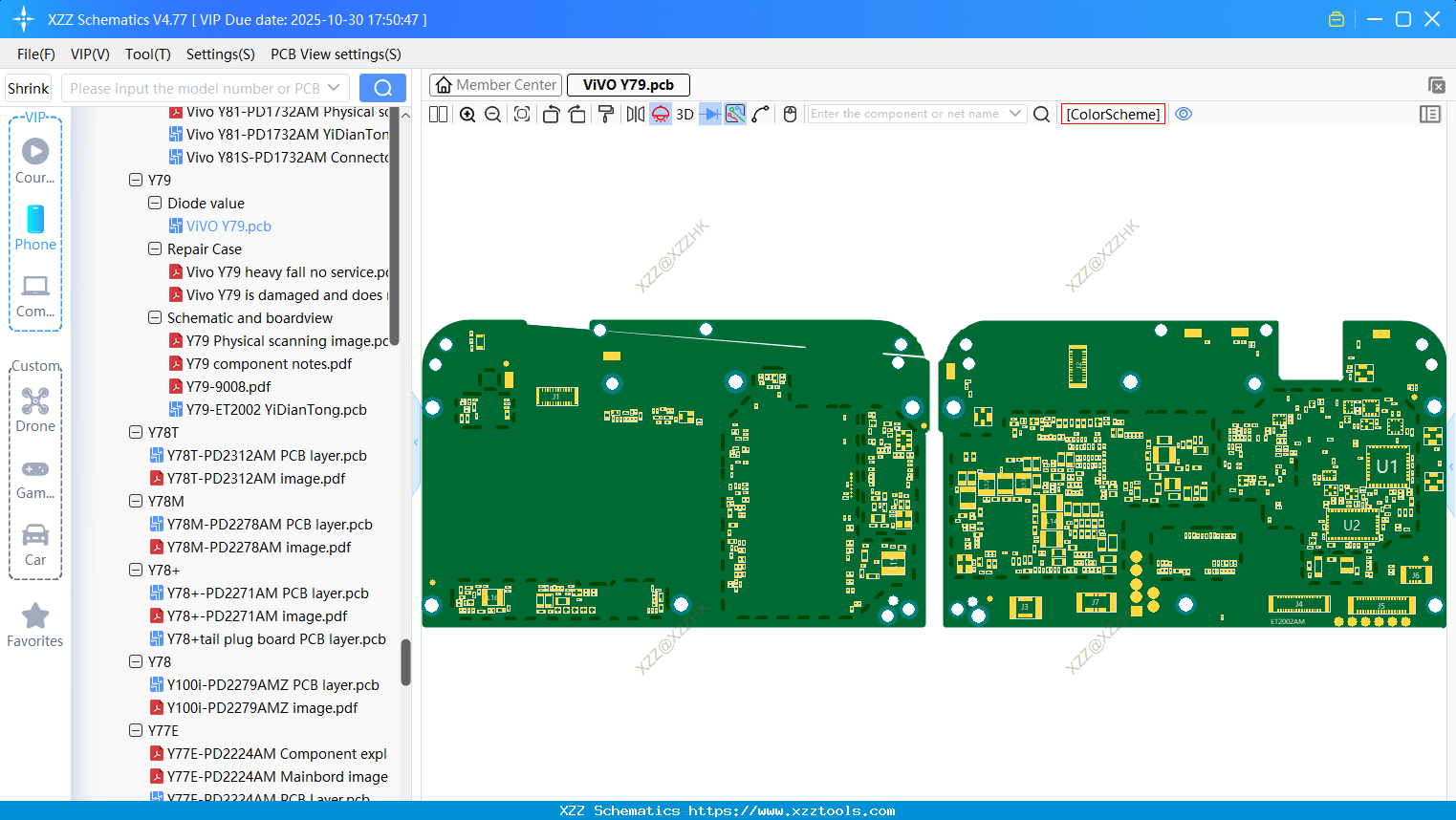Toggle the net routing display icon

pos(735,114)
